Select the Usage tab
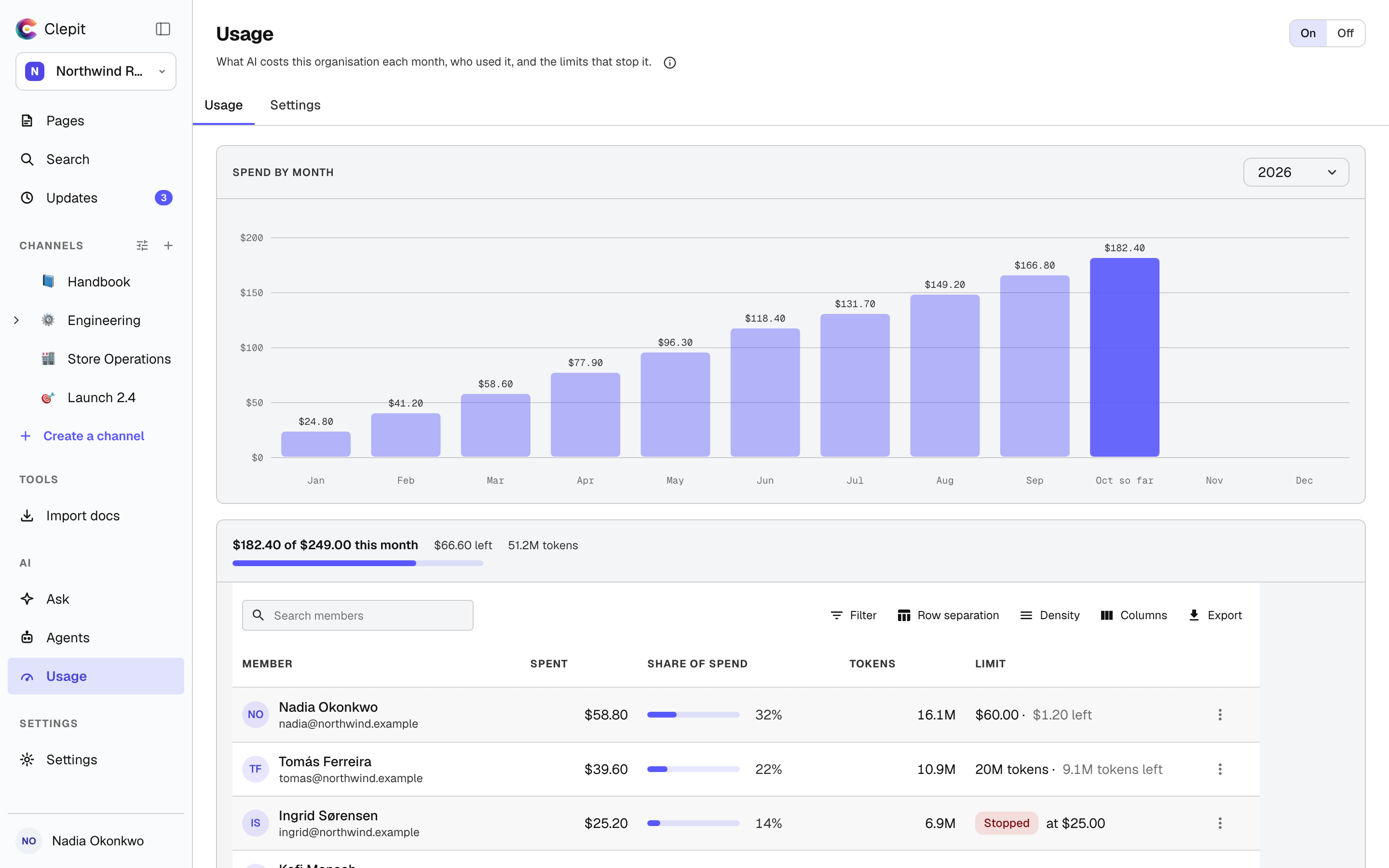Screen dimensions: 1389x868 pos(223,105)
